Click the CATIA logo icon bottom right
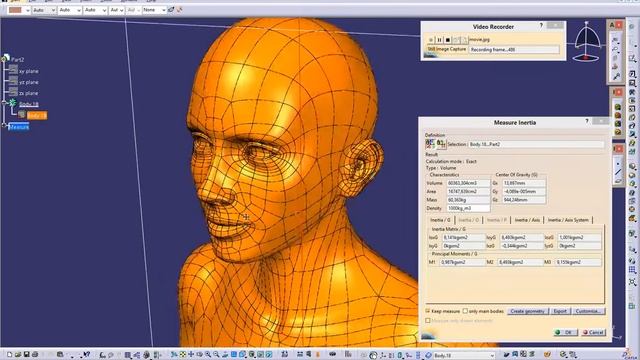Viewport: 640px width, 360px height. pos(627,354)
